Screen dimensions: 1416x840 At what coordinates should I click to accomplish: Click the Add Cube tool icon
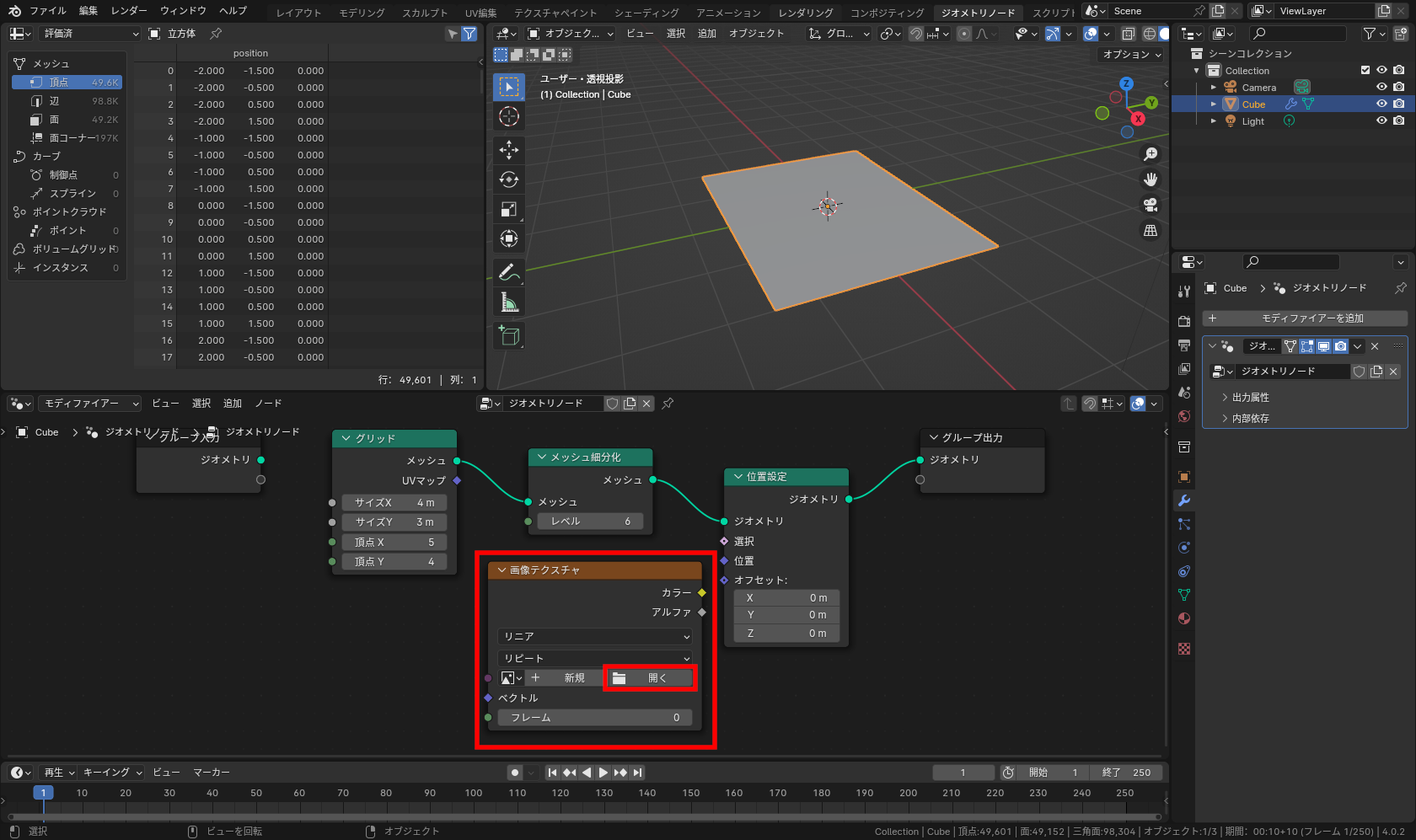point(508,335)
